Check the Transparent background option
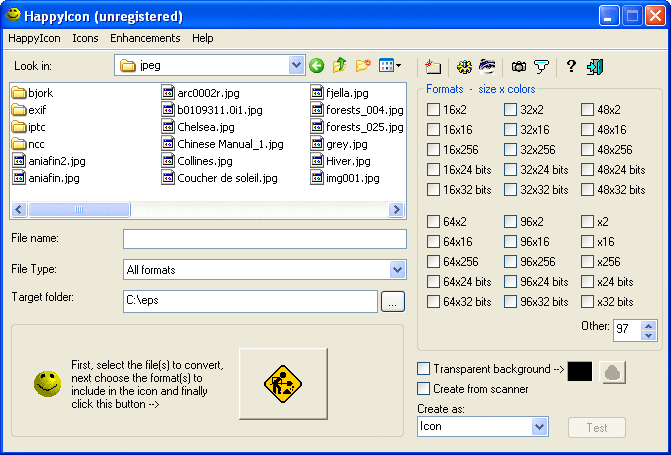This screenshot has height=455, width=671. coord(424,369)
